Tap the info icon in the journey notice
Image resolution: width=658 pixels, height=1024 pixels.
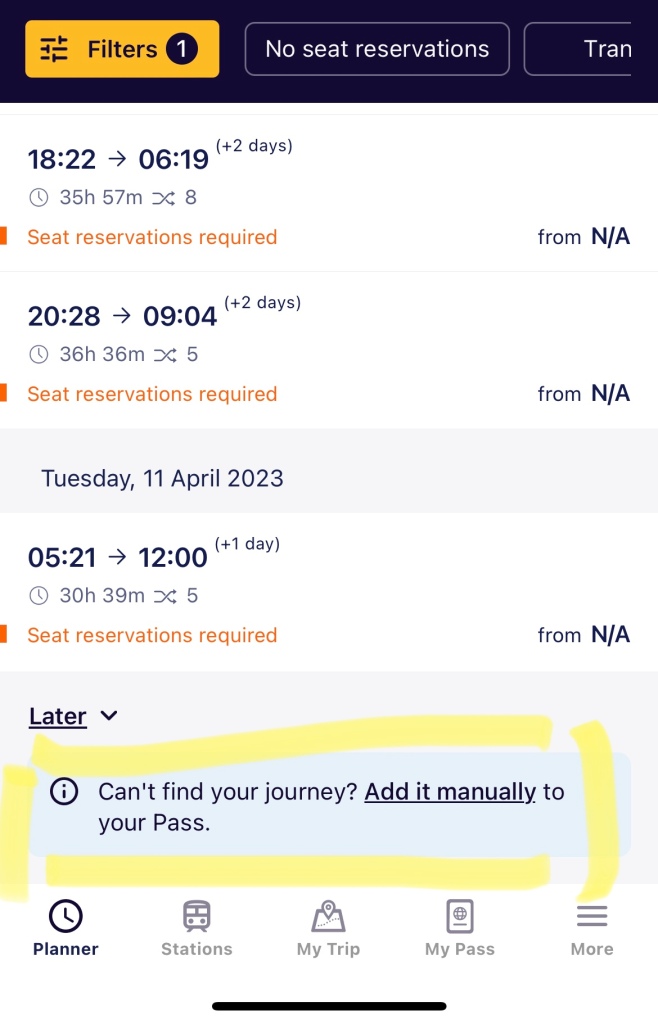[64, 792]
